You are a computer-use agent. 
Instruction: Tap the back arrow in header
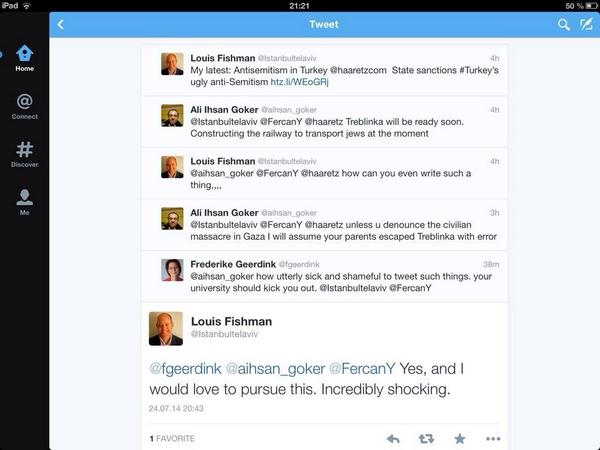point(60,24)
